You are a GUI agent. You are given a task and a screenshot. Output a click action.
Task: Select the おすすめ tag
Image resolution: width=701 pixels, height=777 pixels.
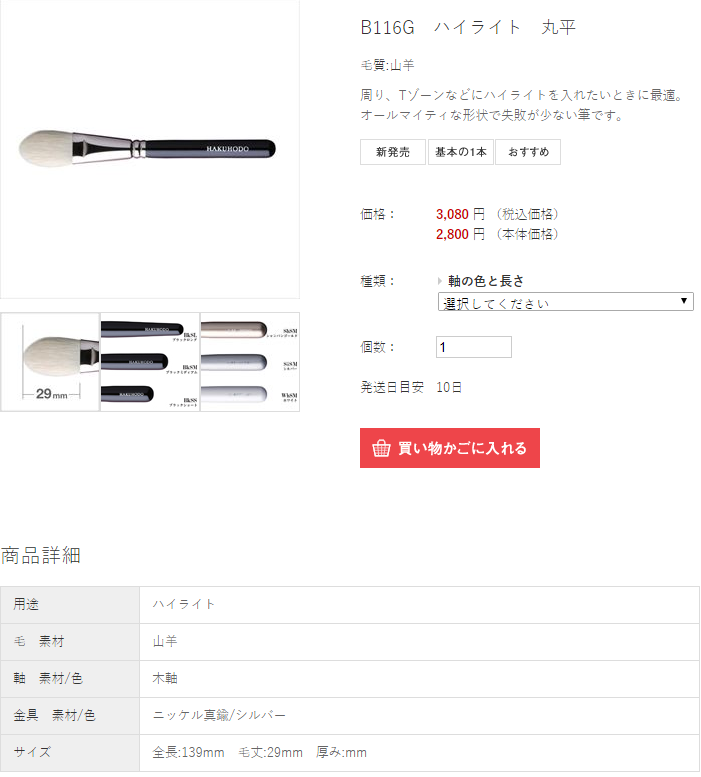click(x=528, y=152)
